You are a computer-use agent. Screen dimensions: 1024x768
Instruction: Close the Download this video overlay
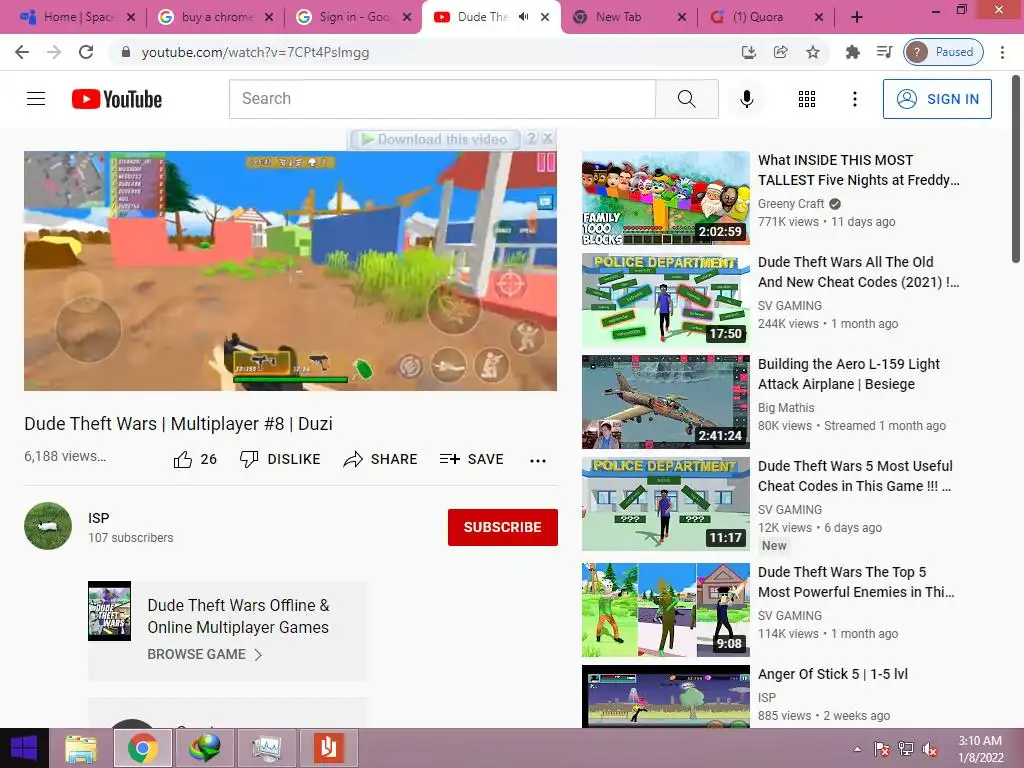548,138
